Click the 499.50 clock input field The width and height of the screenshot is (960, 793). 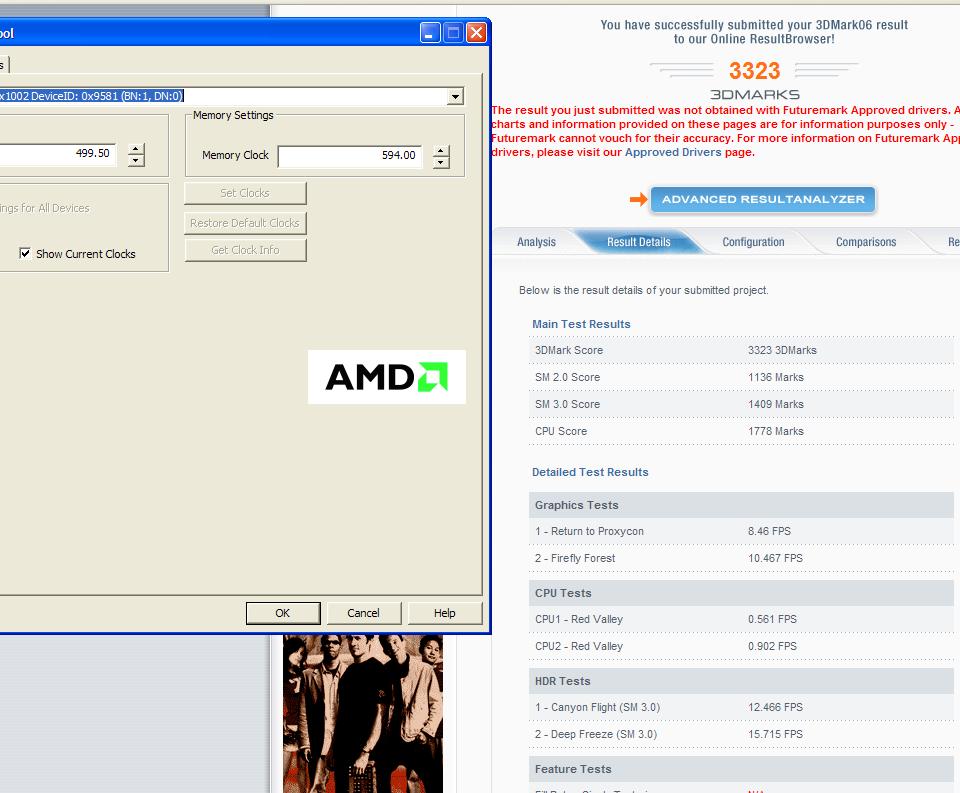(57, 154)
